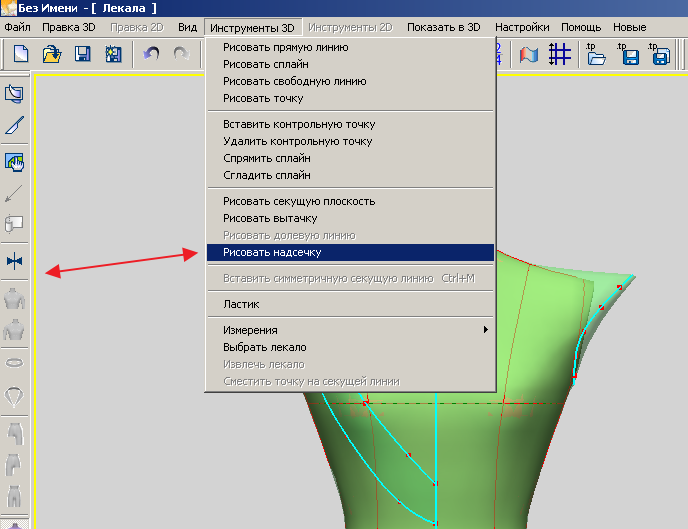Close the Инструменты 3D menu header
This screenshot has width=688, height=529.
point(252,28)
